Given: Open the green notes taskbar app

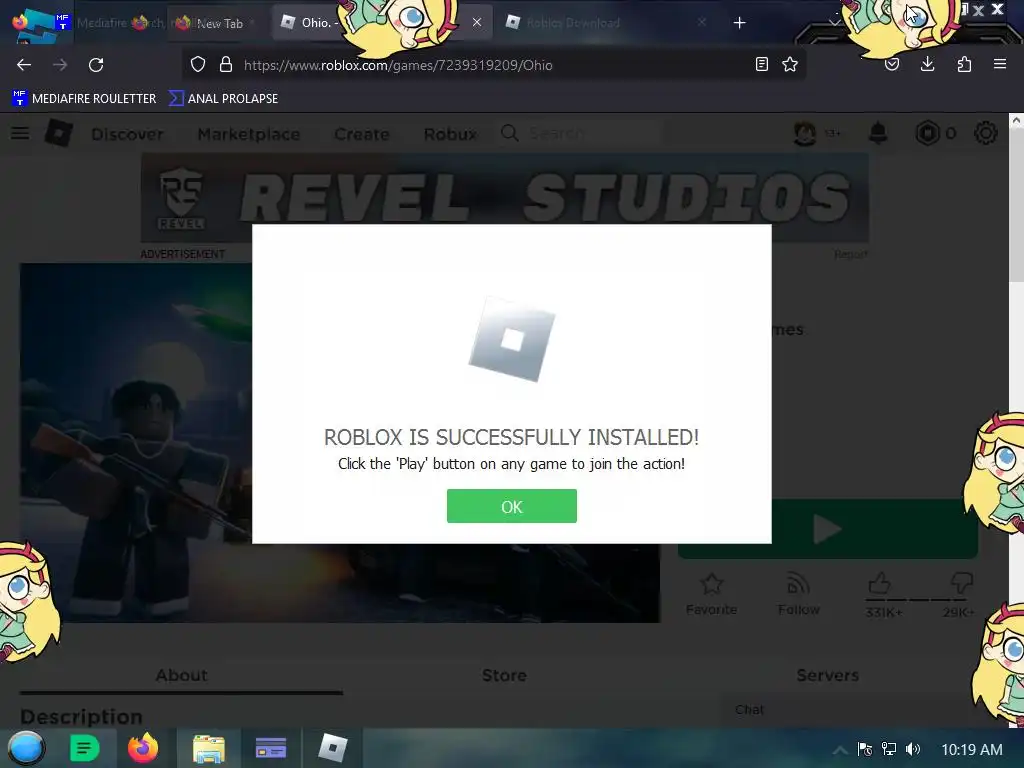Looking at the screenshot, I should [84, 748].
